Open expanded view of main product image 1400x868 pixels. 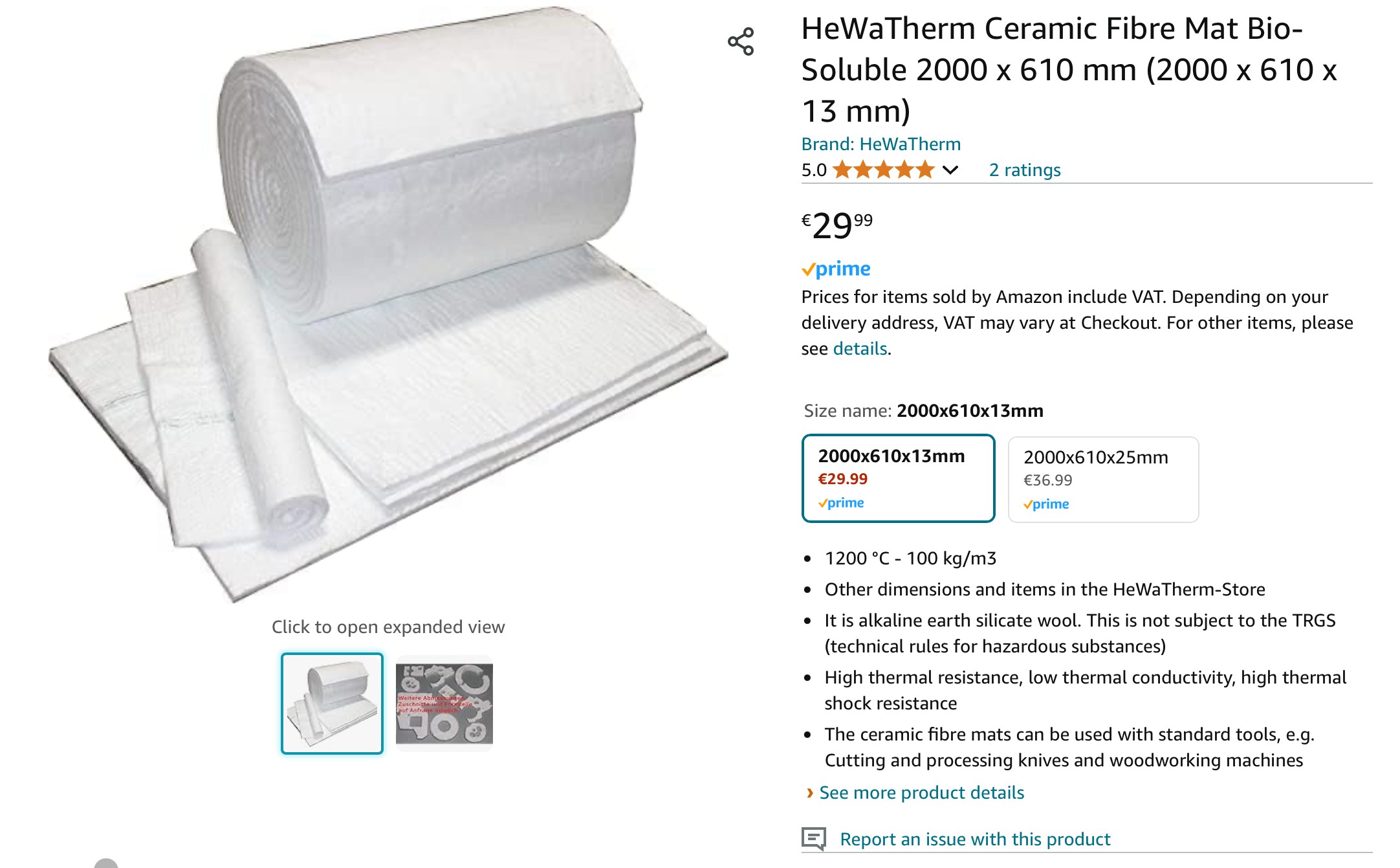pyautogui.click(x=388, y=304)
